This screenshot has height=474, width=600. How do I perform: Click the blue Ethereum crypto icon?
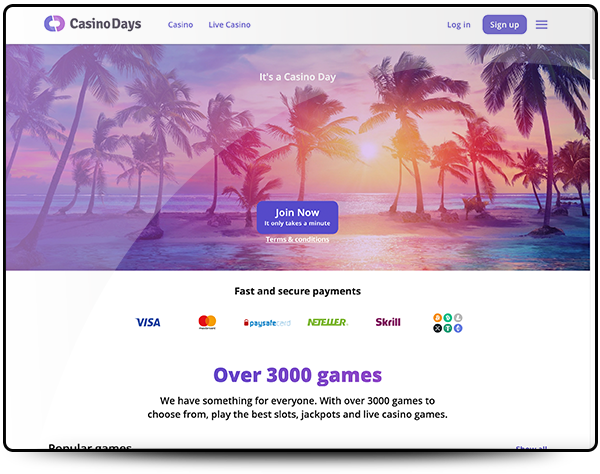click(x=458, y=328)
